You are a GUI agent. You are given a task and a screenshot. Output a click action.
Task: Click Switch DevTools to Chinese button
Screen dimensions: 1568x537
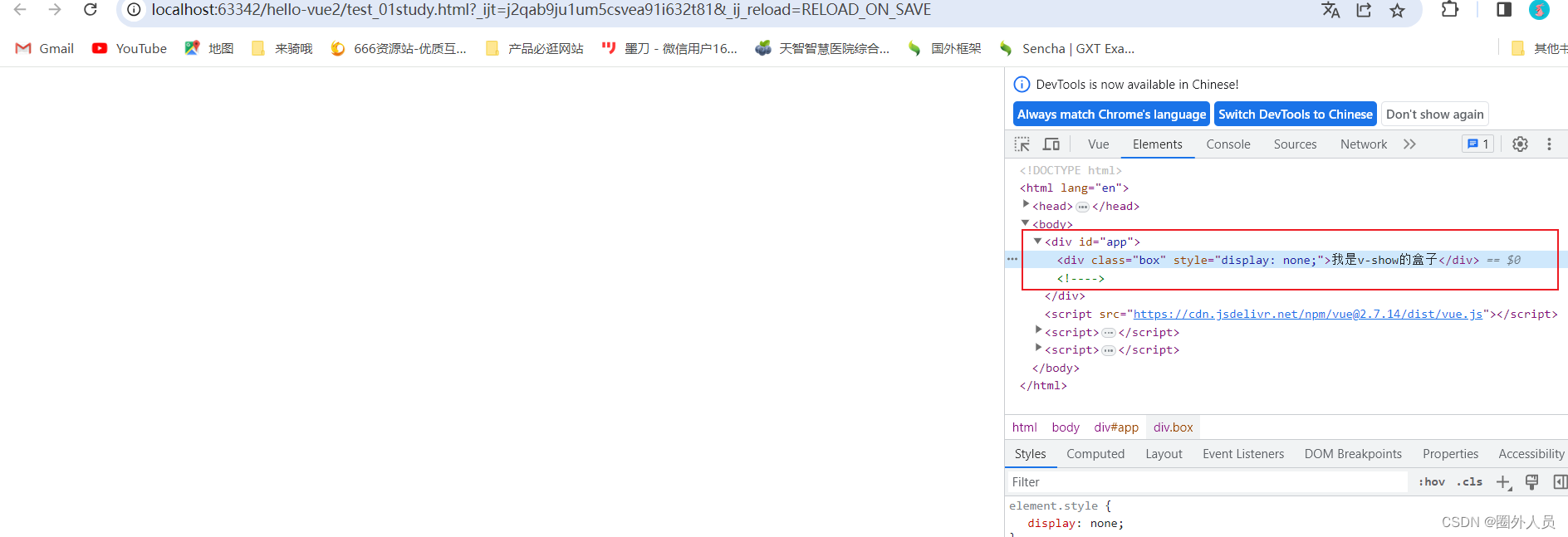1296,114
